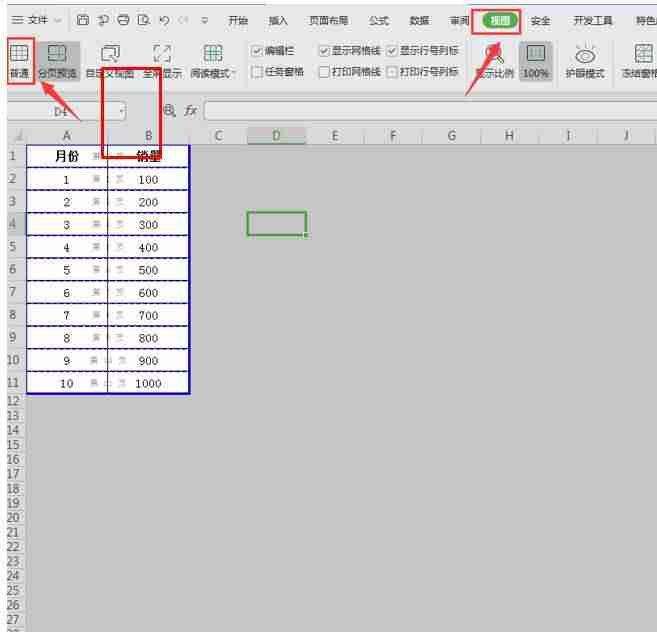Image resolution: width=657 pixels, height=632 pixels.
Task: Click cell with value 500
Action: point(148,270)
